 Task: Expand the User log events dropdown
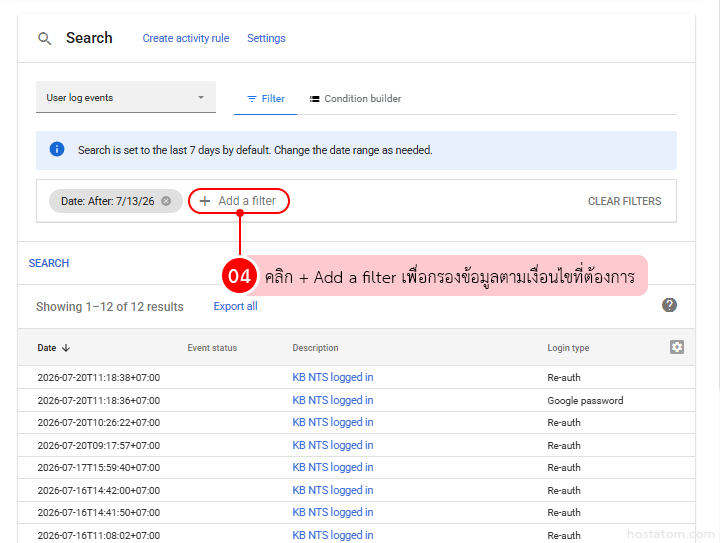tap(126, 97)
